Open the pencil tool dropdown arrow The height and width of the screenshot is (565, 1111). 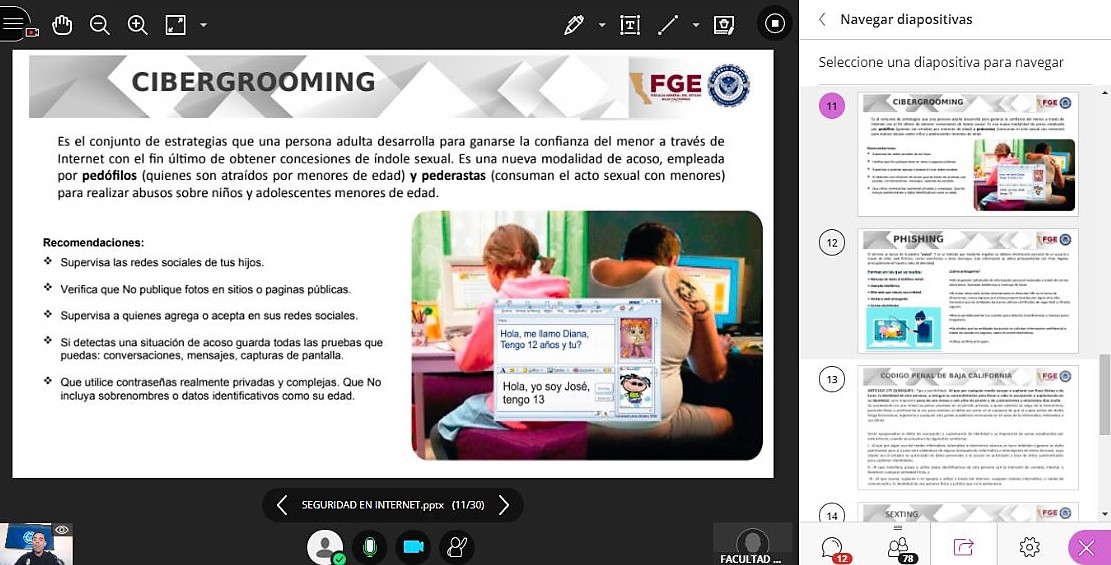point(602,25)
